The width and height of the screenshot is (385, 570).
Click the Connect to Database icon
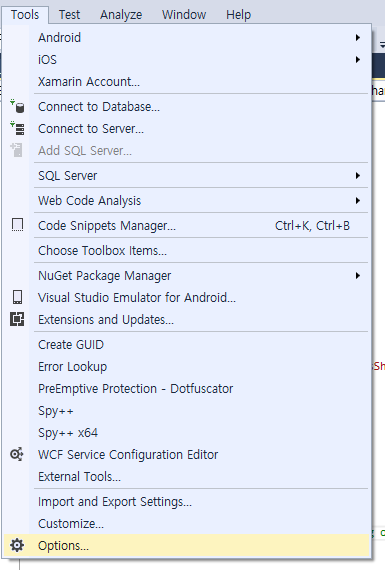17,107
